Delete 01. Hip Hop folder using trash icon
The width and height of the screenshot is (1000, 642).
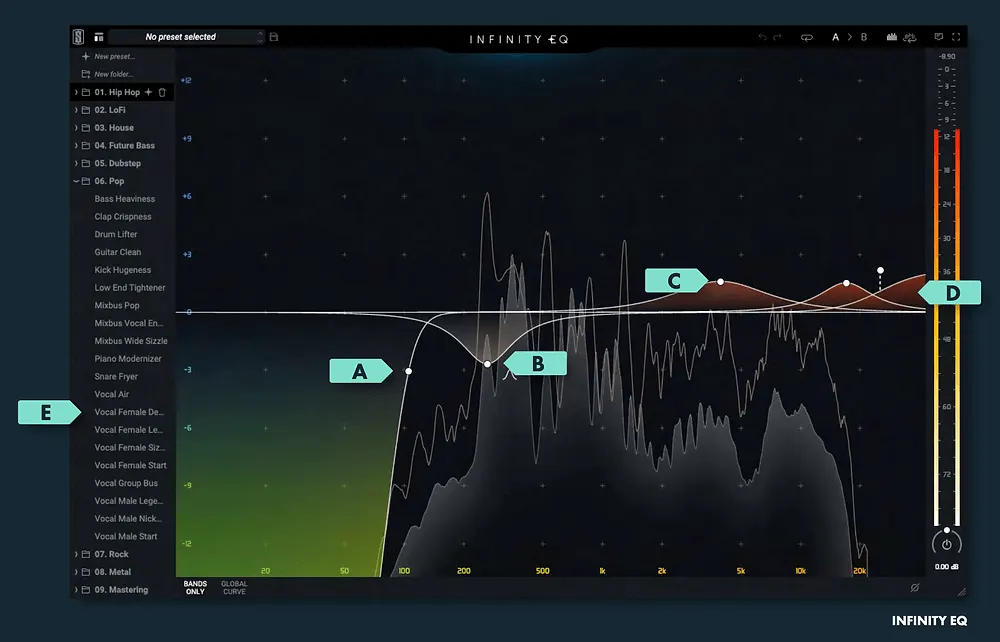(x=162, y=92)
